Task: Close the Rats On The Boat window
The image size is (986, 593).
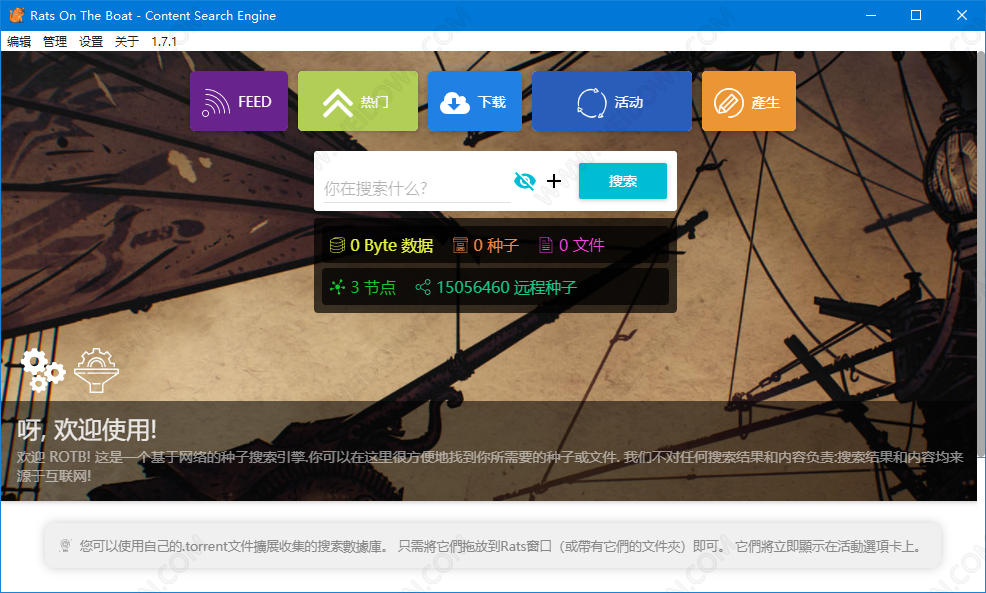Action: pos(962,15)
